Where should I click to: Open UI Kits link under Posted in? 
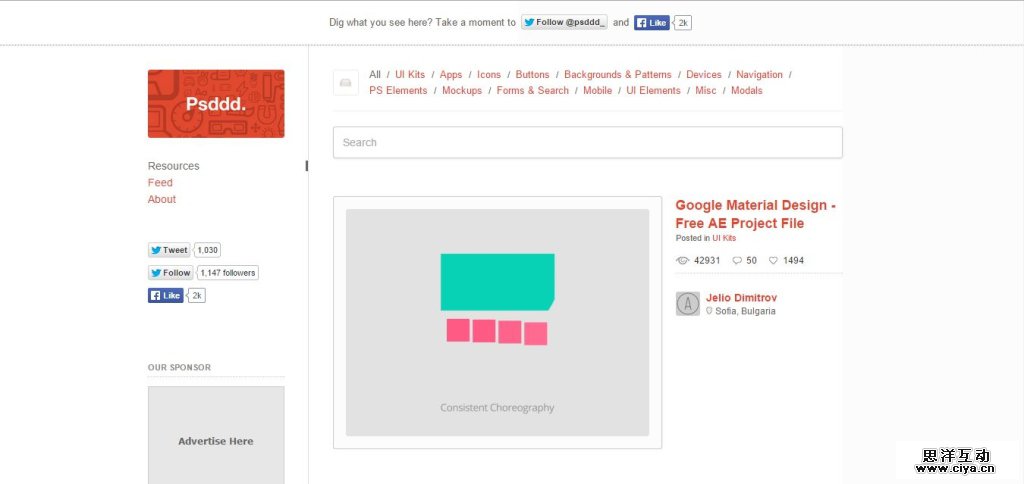pyautogui.click(x=724, y=238)
